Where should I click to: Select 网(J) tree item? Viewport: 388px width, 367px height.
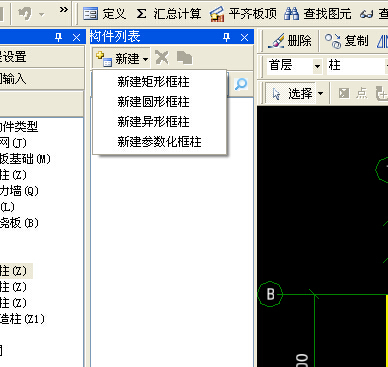pyautogui.click(x=13, y=143)
